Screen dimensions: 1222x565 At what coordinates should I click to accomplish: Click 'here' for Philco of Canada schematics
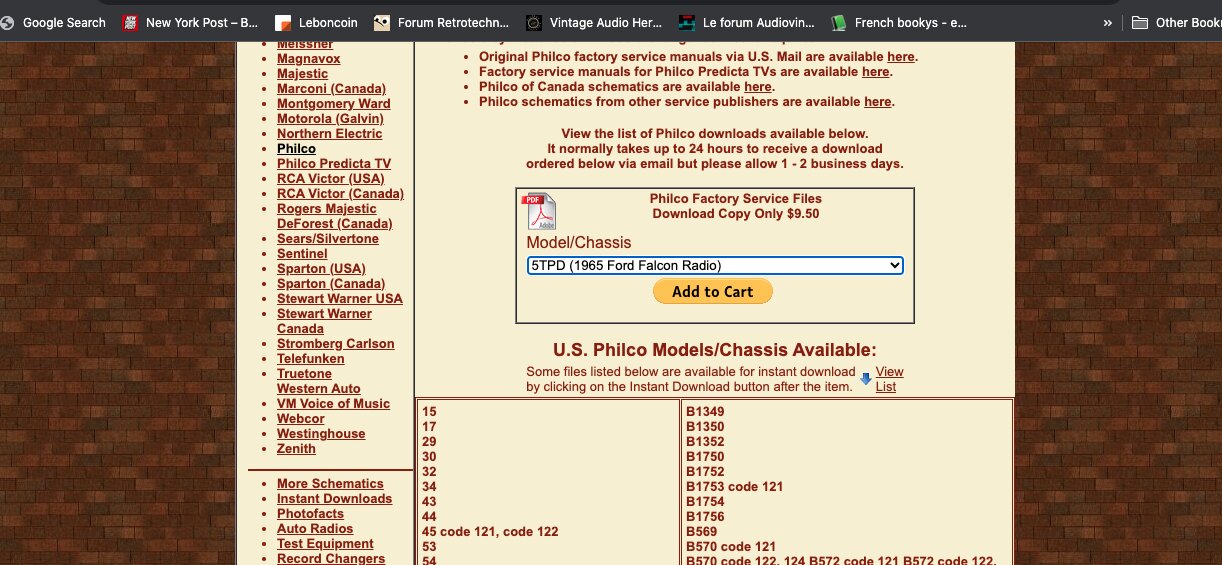pos(758,87)
